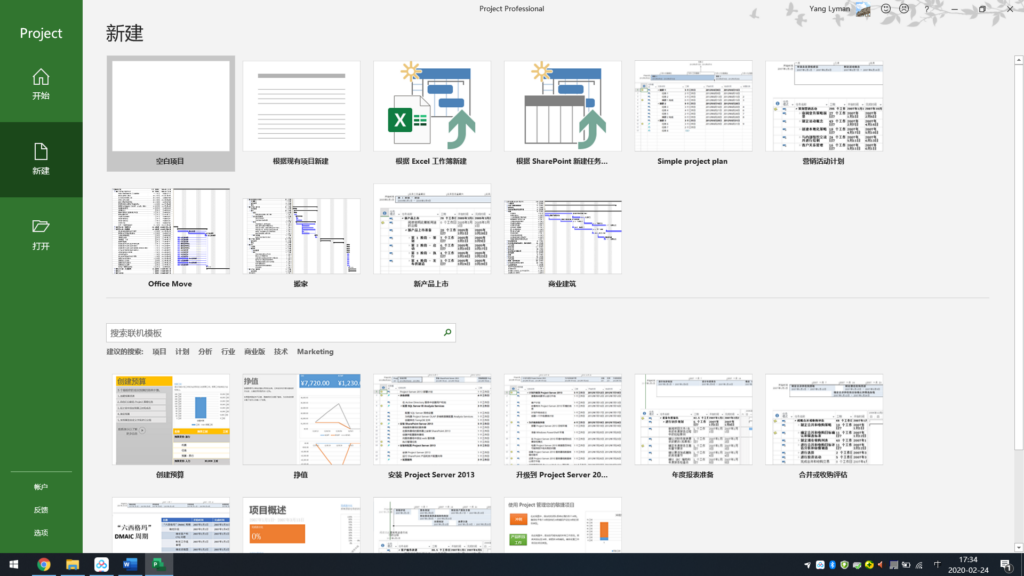Image resolution: width=1024 pixels, height=576 pixels.
Task: Open the Office Move template
Action: click(x=170, y=229)
